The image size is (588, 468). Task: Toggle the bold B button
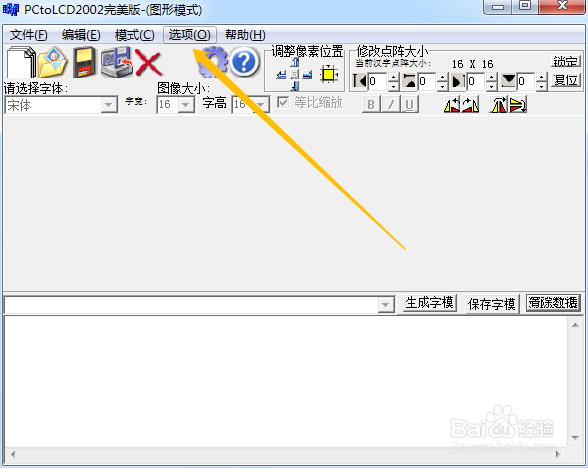tap(371, 104)
